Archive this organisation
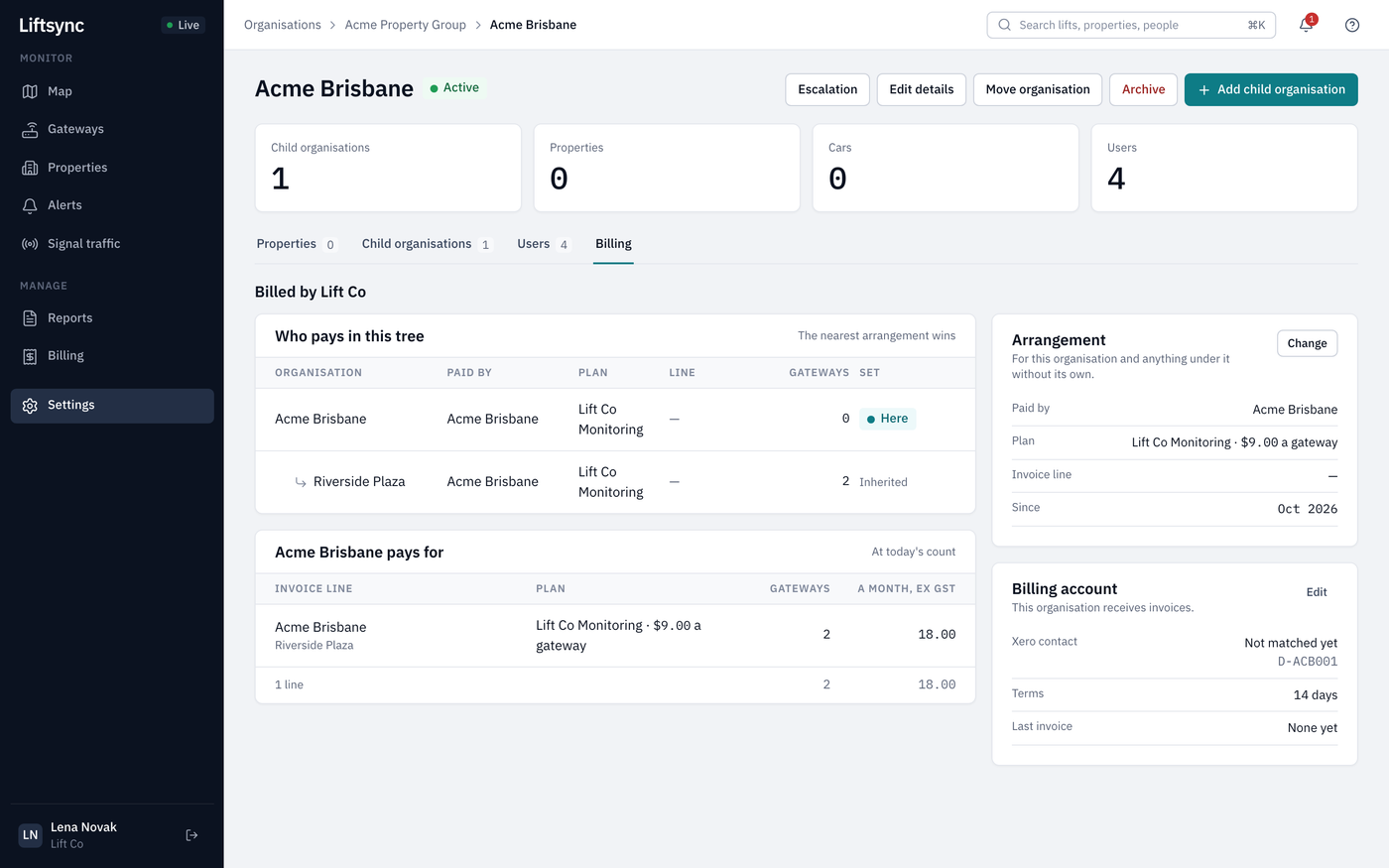This screenshot has width=1389, height=868. coord(1144,89)
